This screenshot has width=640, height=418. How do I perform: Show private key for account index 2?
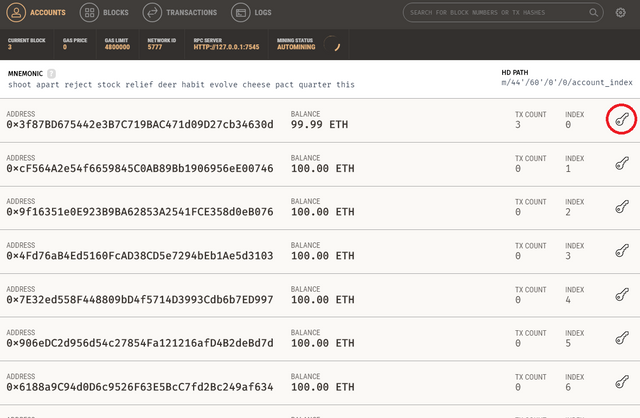tap(622, 207)
